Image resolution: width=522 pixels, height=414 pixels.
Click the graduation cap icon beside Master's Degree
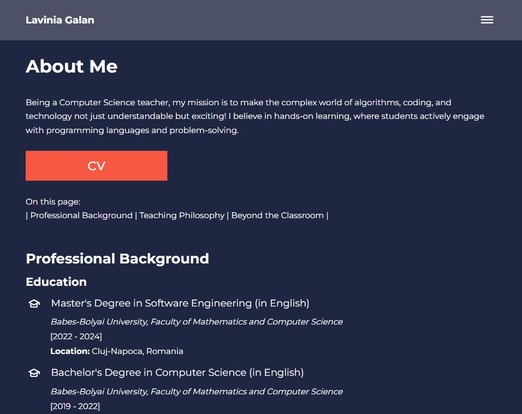tap(34, 304)
